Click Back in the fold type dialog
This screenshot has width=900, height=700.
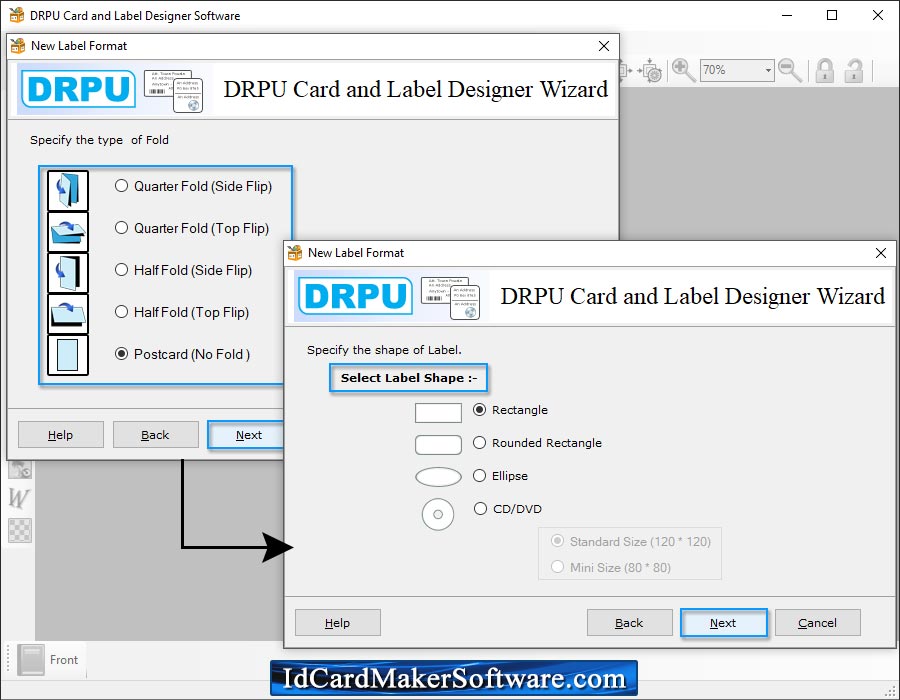[156, 435]
